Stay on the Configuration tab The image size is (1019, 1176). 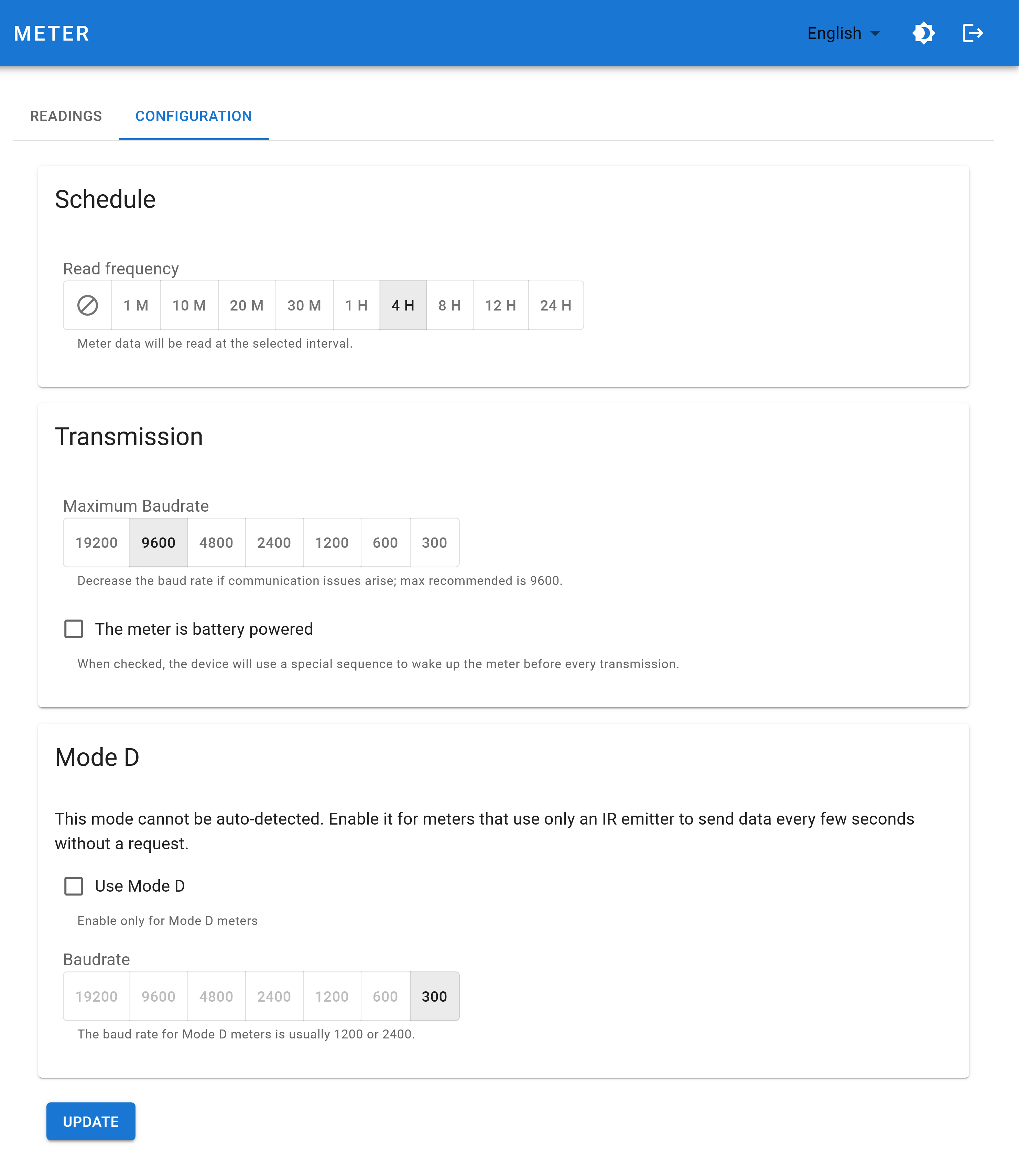point(193,116)
